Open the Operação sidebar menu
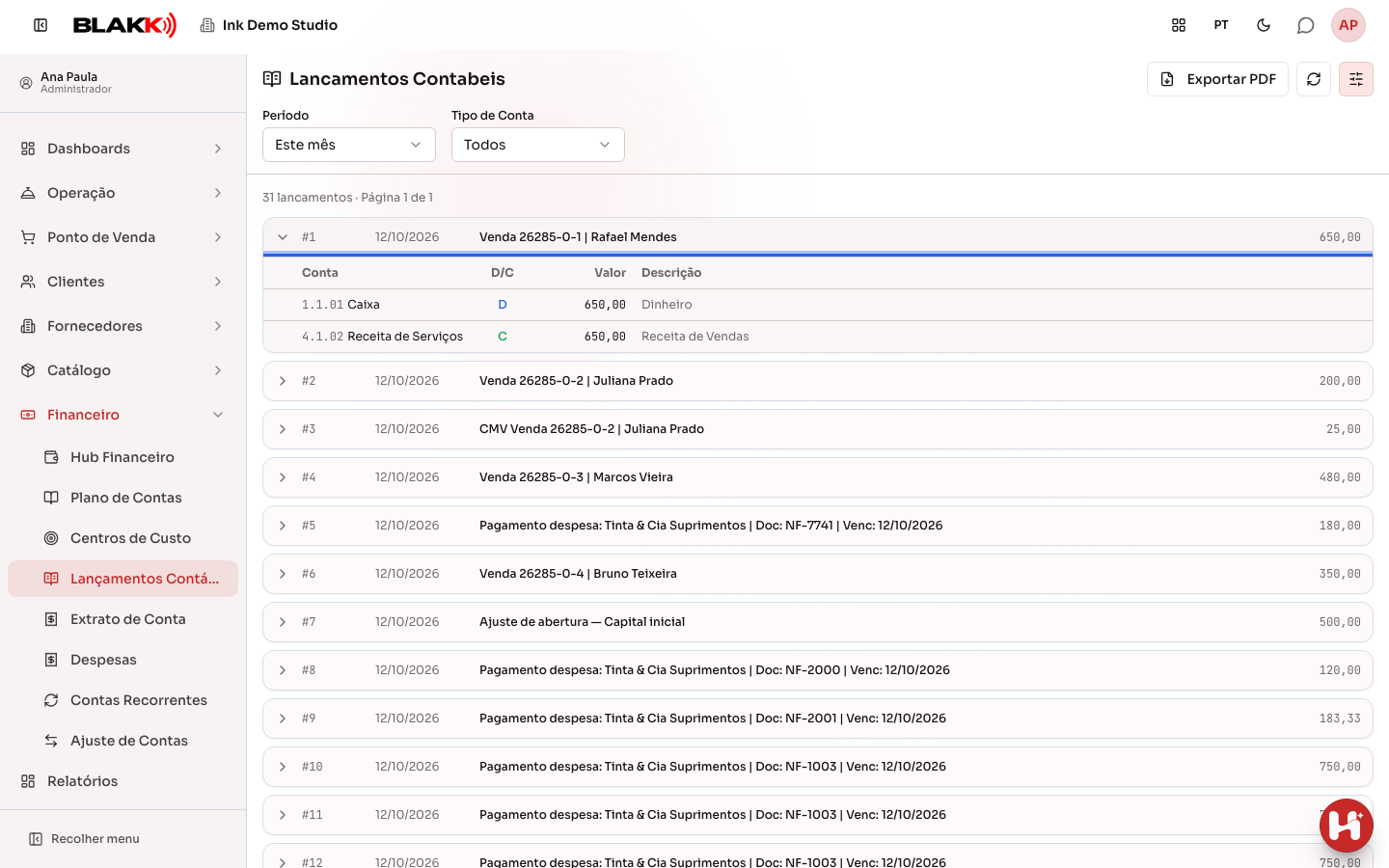The height and width of the screenshot is (868, 1389). click(x=123, y=193)
